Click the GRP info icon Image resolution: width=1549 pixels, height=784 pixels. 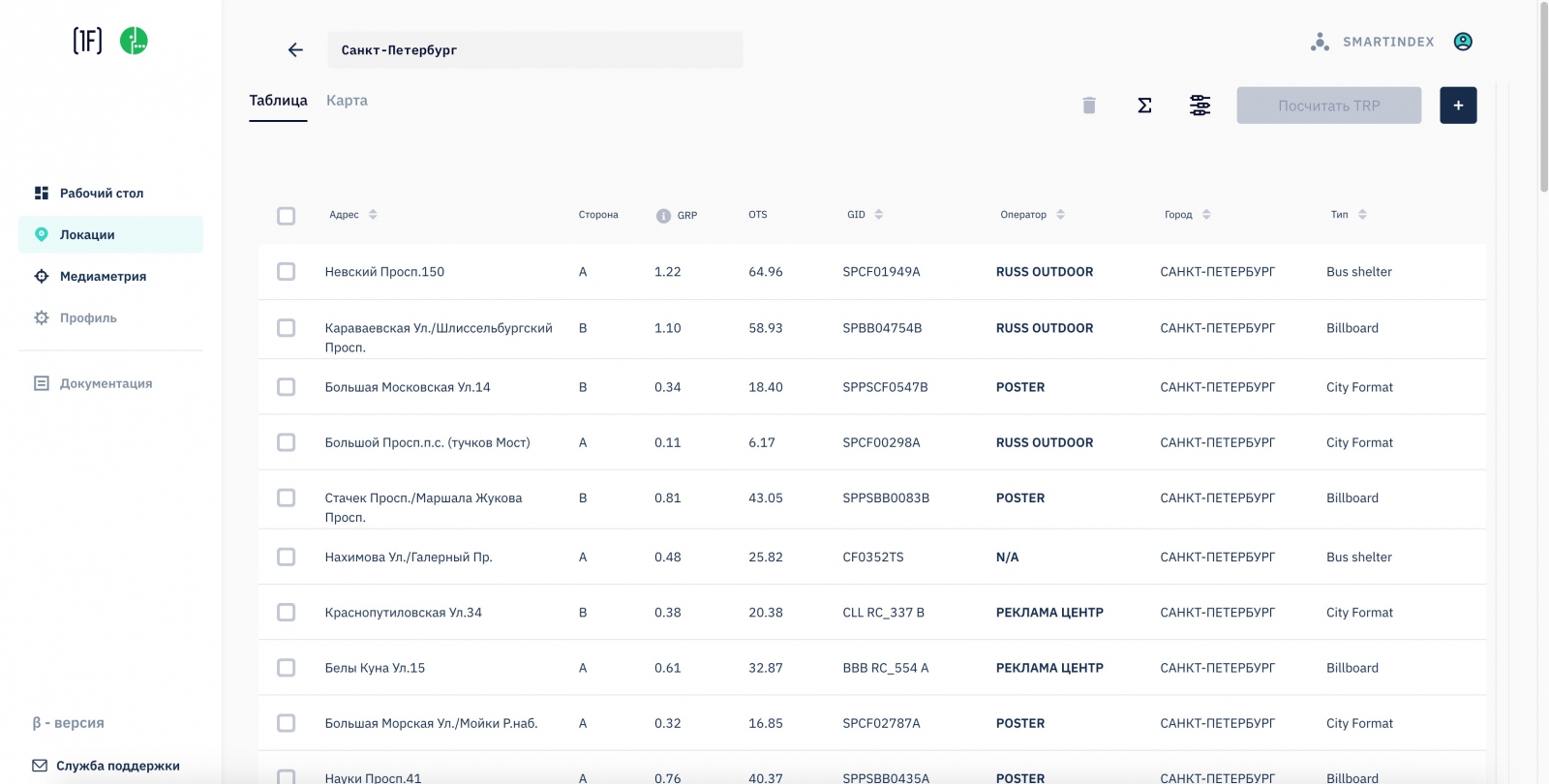pos(663,216)
